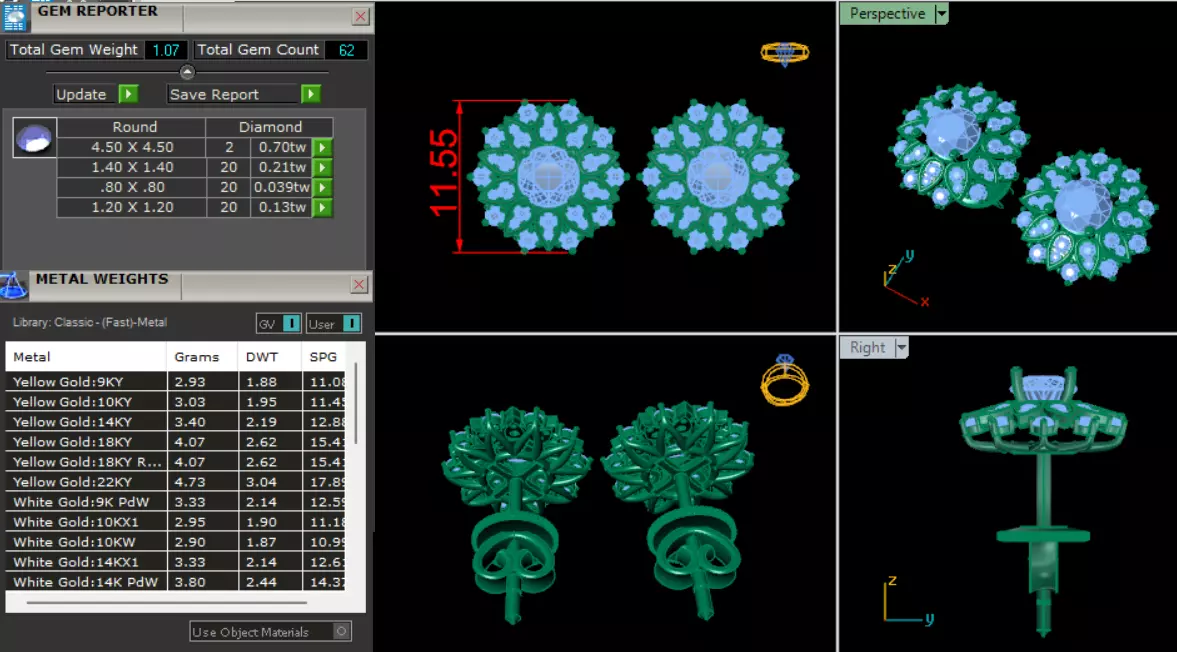Click the green Save Report arrow
Image resolution: width=1177 pixels, height=652 pixels.
click(311, 94)
